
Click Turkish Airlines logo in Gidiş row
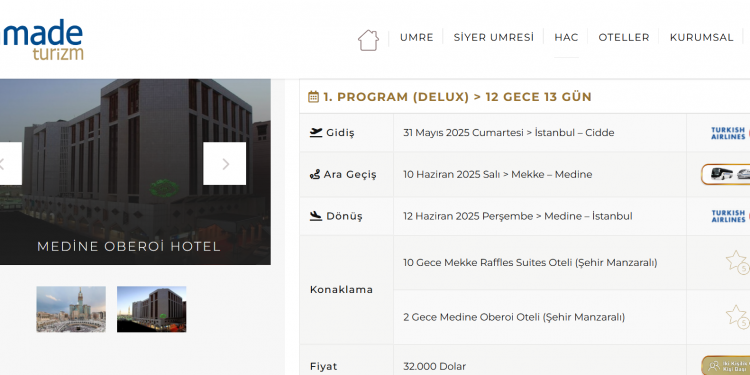click(x=730, y=133)
